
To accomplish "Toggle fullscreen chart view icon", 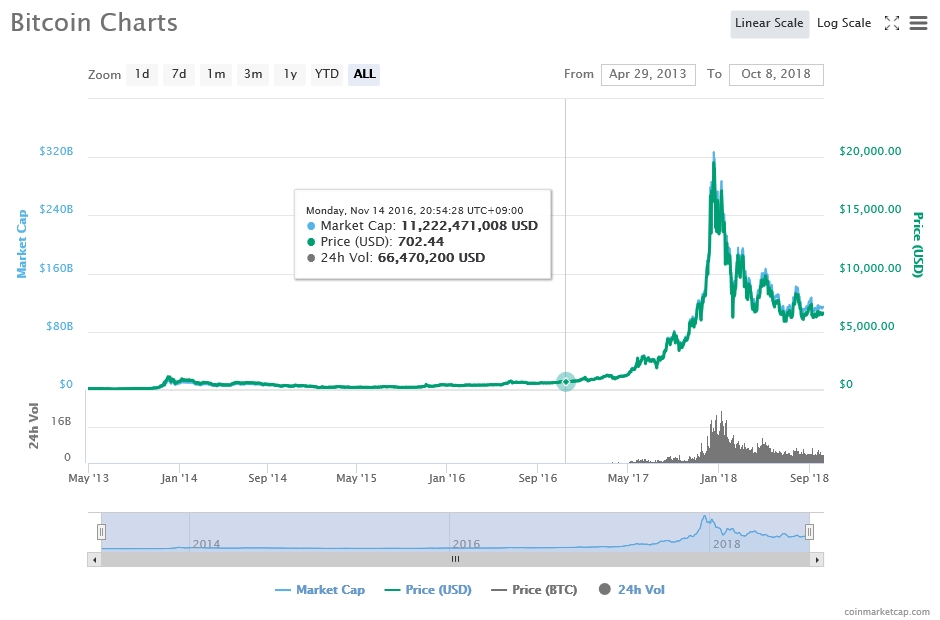I will [x=892, y=23].
